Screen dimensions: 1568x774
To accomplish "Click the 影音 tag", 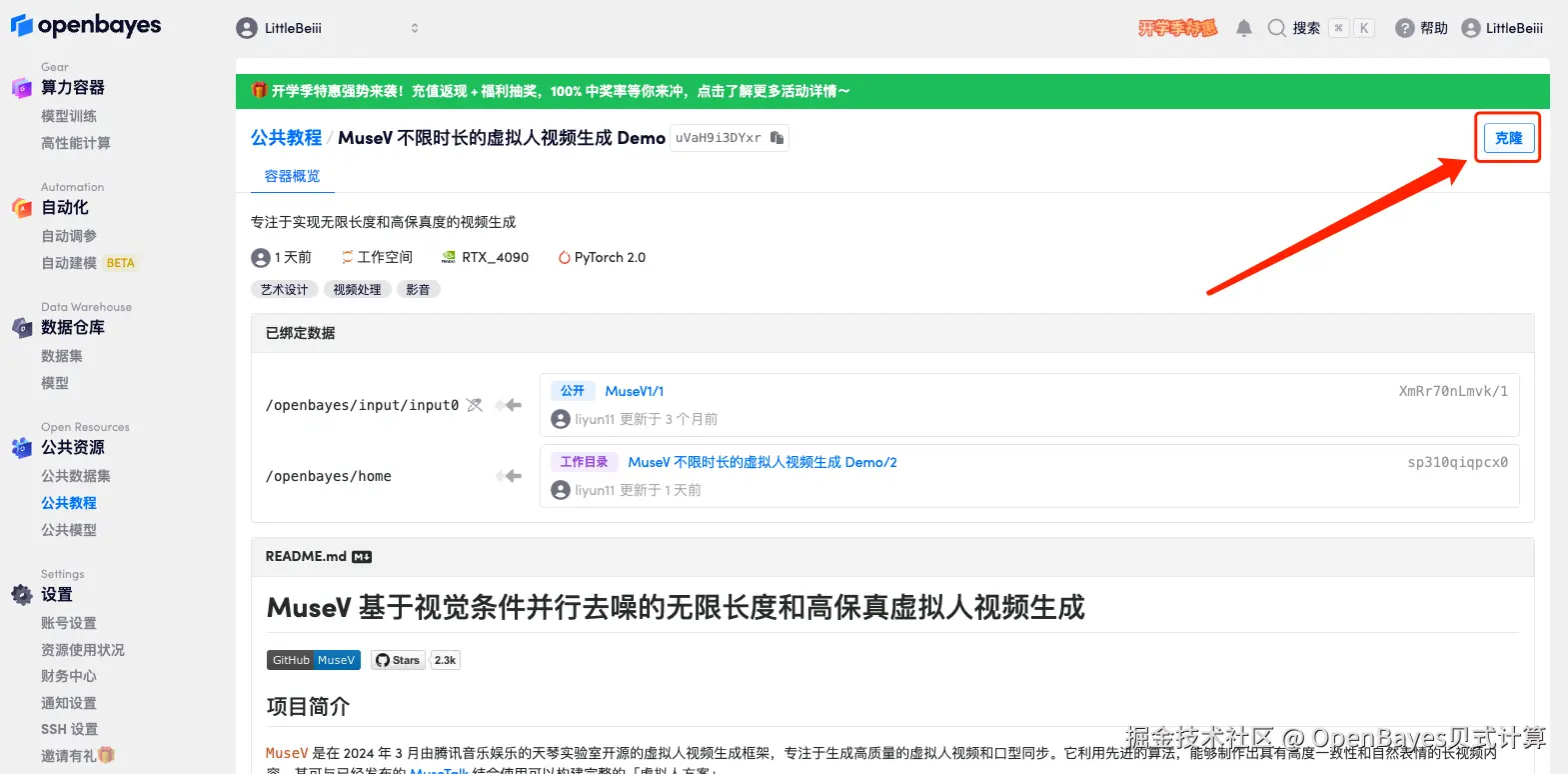I will coord(418,290).
